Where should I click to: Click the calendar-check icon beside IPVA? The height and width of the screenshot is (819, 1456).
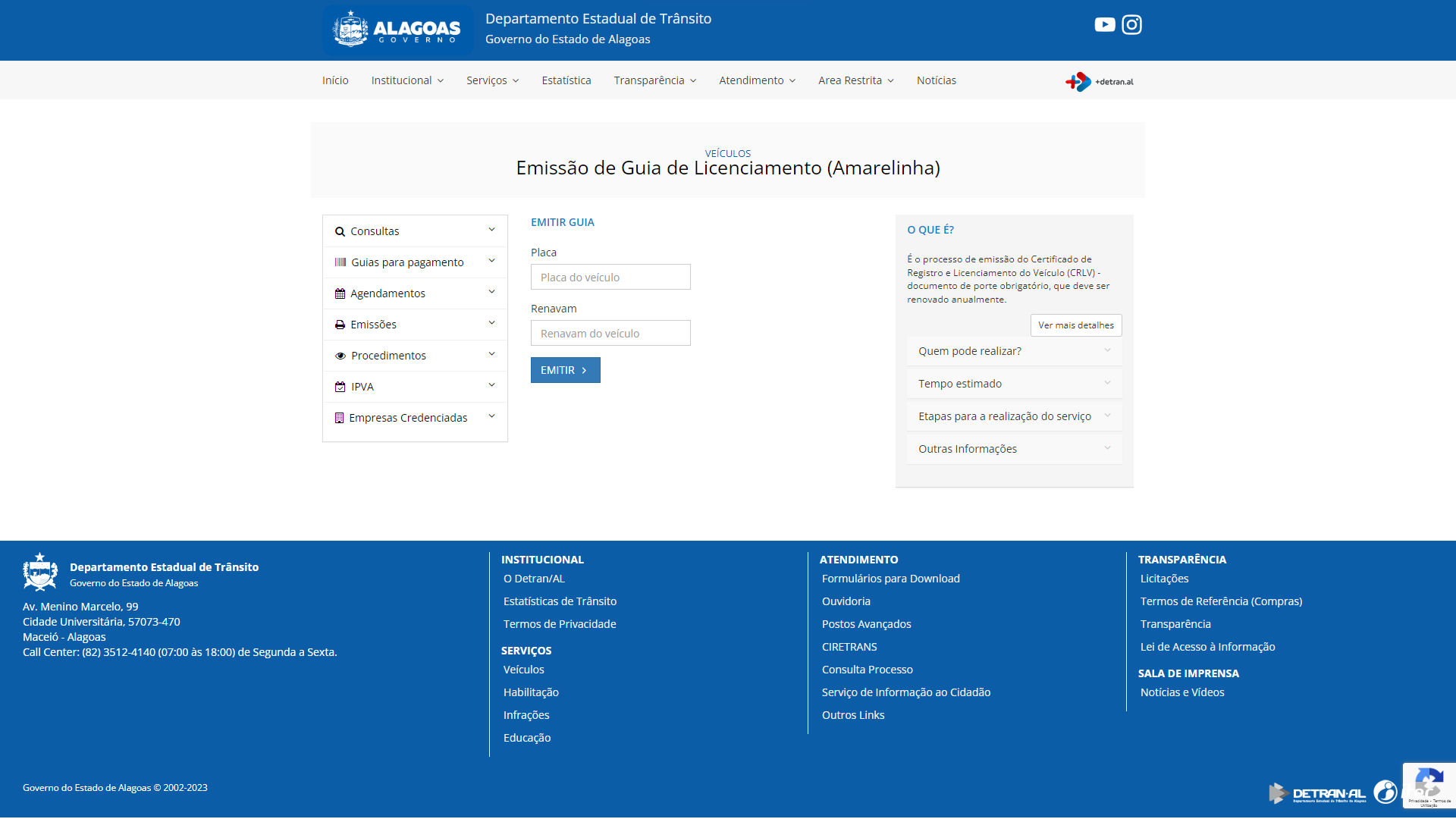coord(340,387)
